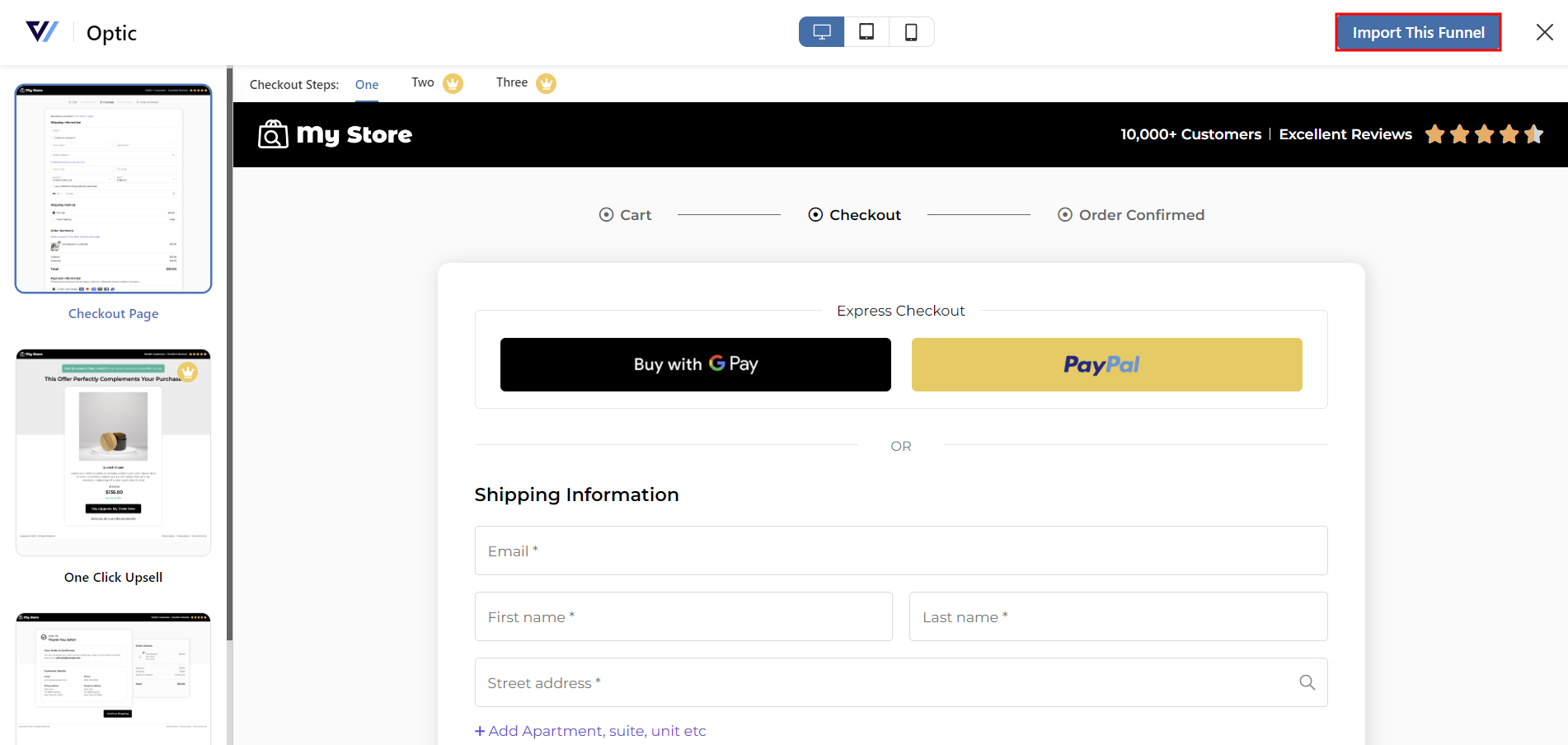Viewport: 1568px width, 745px height.
Task: Click the Buy with G Pay button
Action: coord(695,364)
